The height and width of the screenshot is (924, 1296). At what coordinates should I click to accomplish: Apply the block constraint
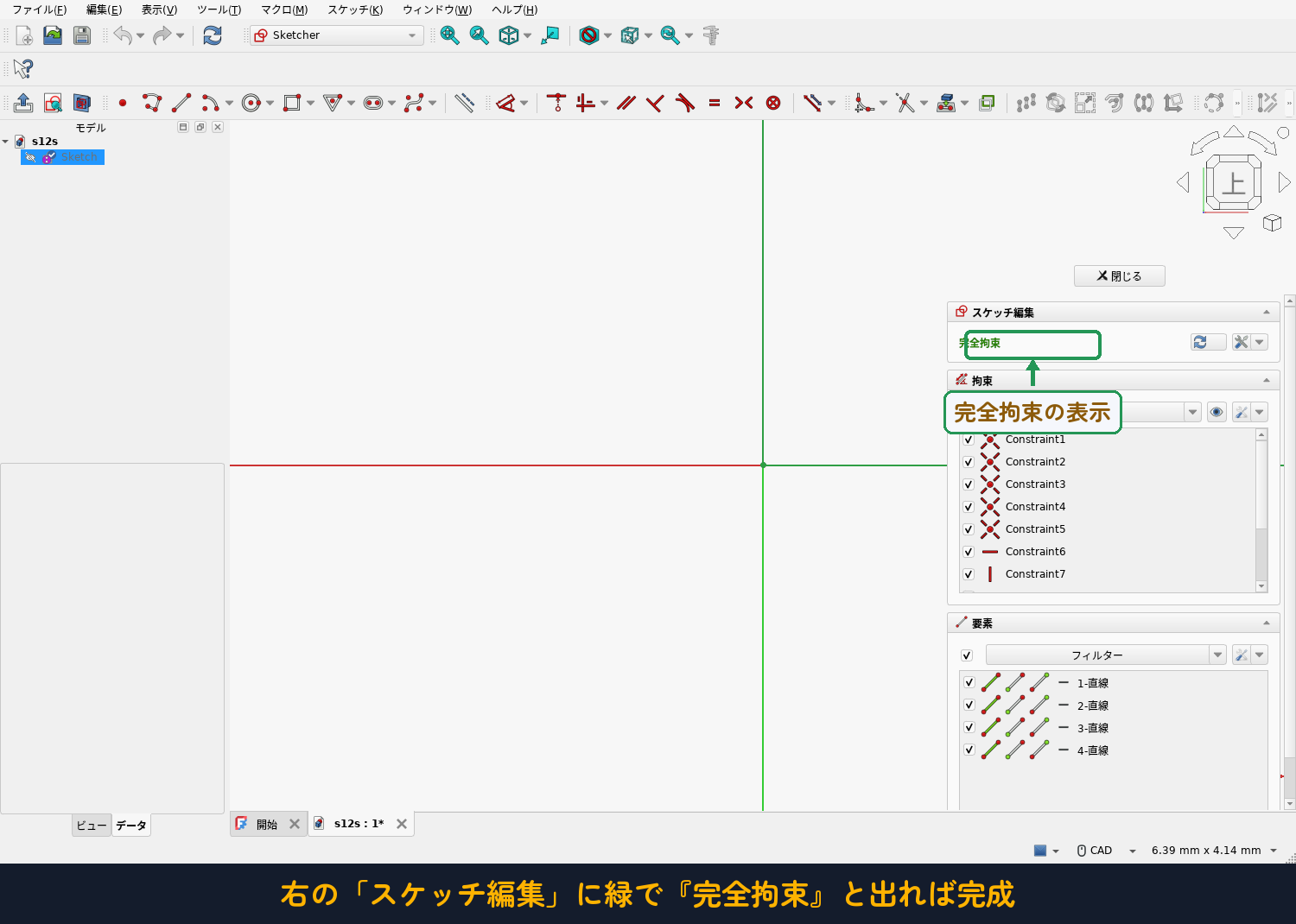coord(773,103)
